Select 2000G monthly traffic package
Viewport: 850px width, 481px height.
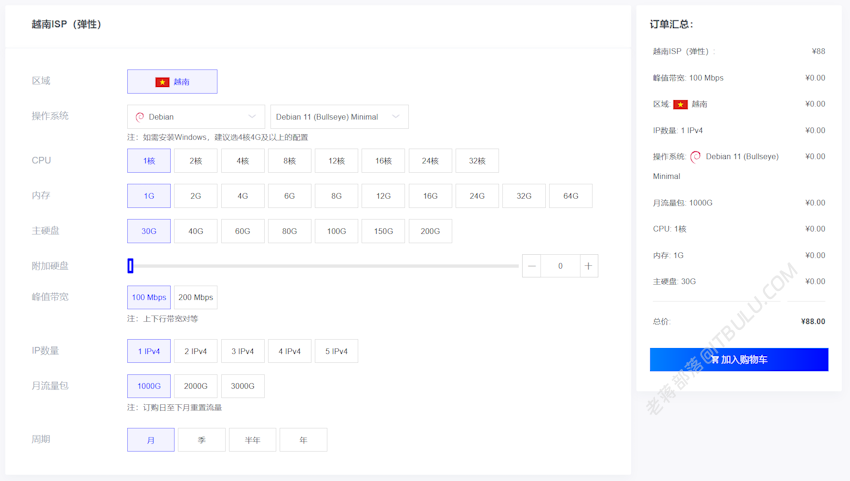196,386
